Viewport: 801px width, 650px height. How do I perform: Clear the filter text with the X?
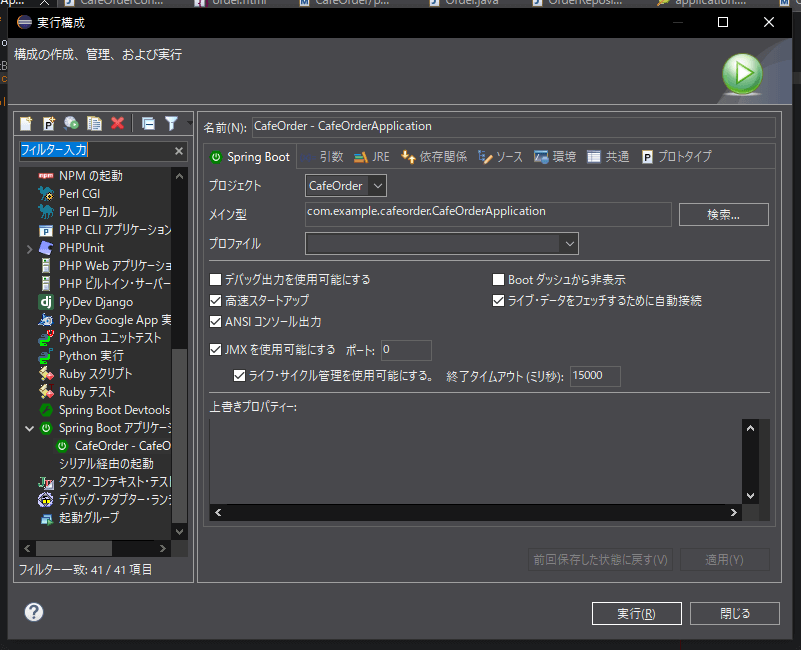point(179,151)
